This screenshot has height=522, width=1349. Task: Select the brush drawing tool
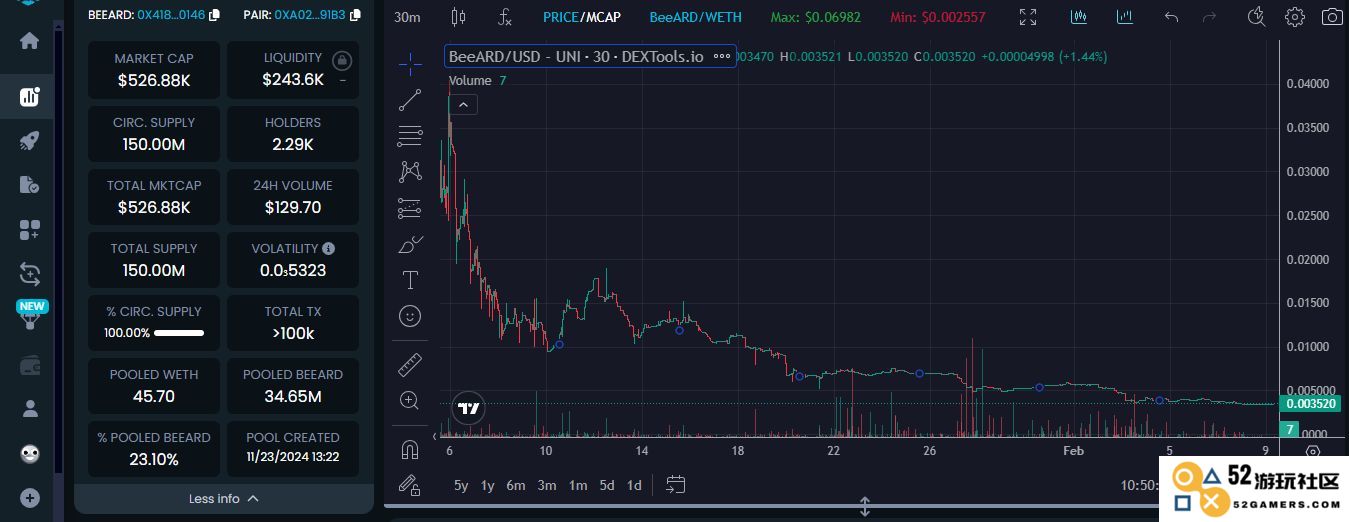[410, 244]
